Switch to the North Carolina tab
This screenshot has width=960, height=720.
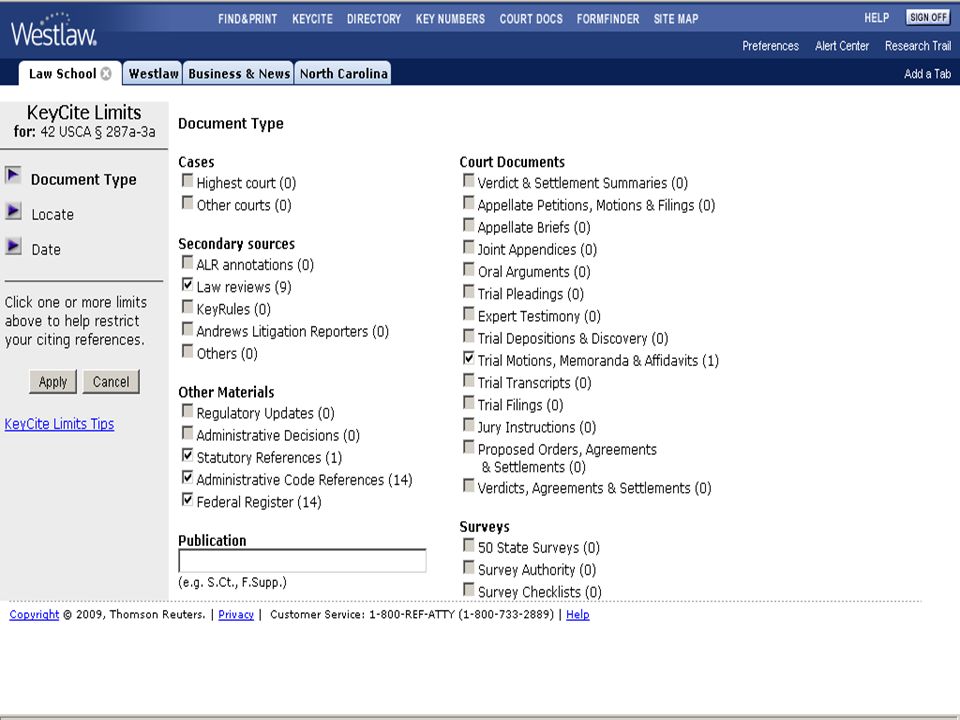[x=343, y=73]
